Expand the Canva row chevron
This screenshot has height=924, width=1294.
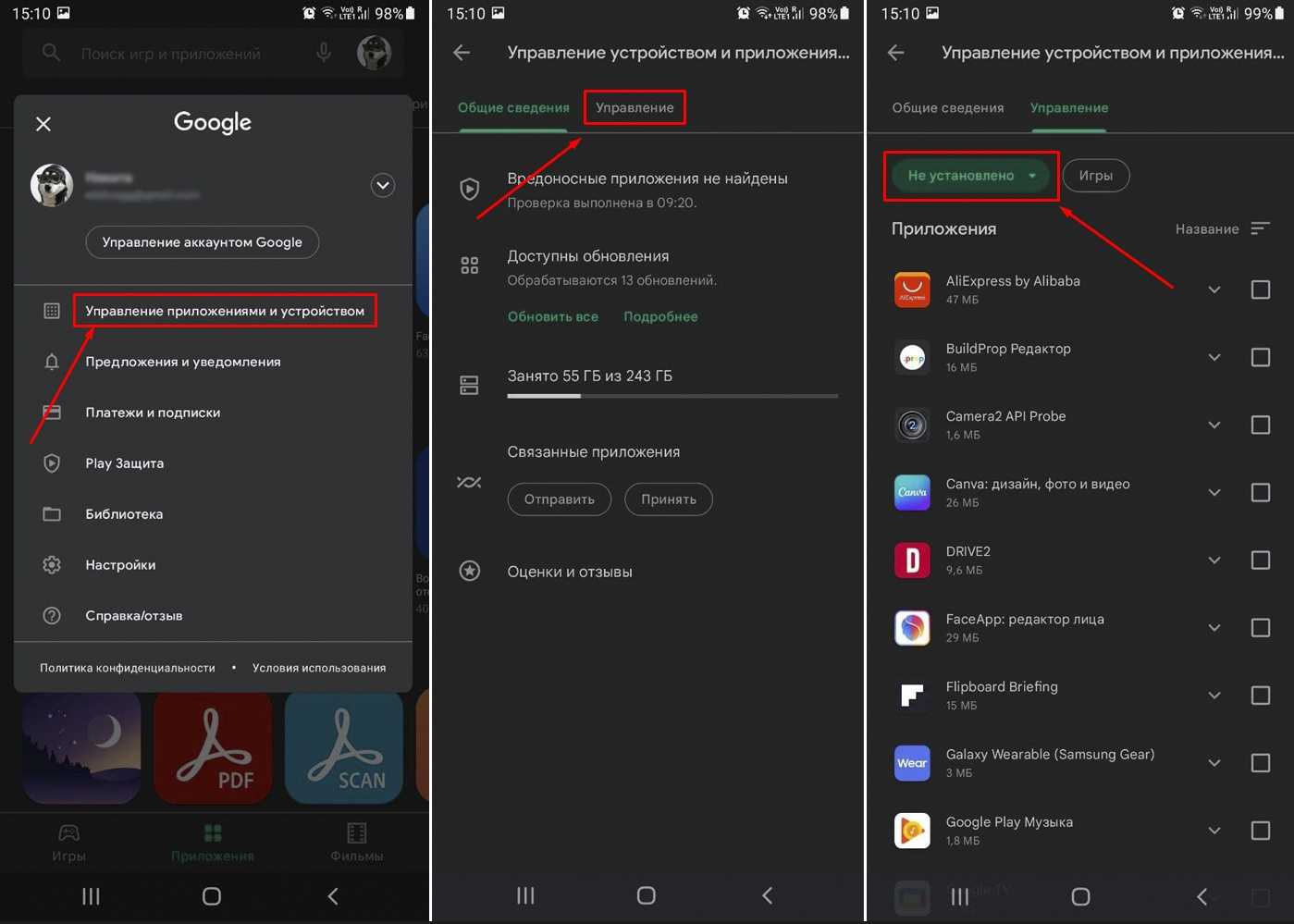pos(1214,492)
